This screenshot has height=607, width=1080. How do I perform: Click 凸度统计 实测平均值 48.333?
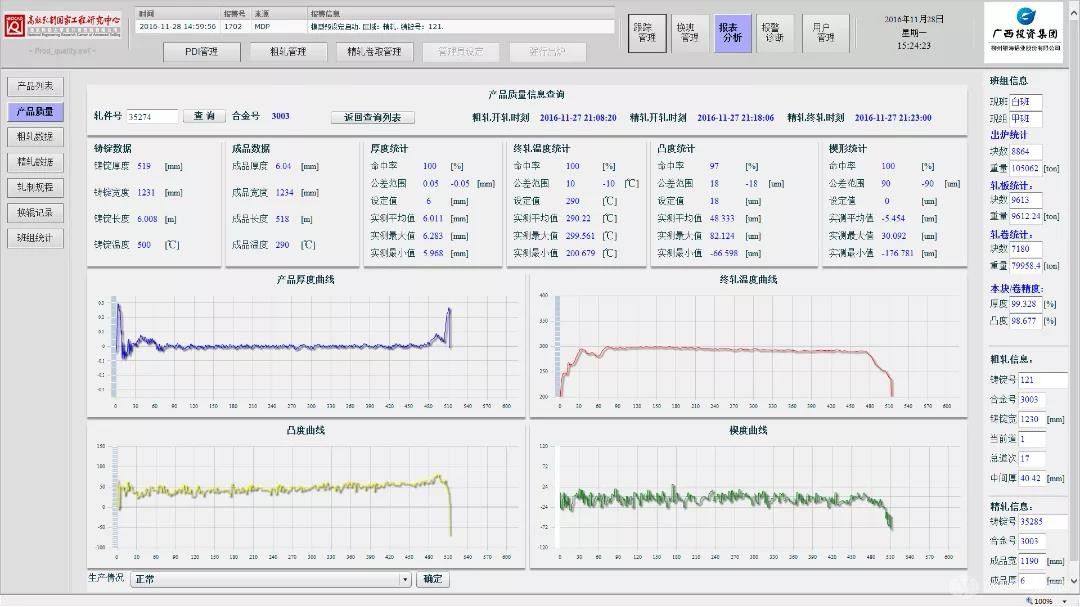tap(722, 218)
